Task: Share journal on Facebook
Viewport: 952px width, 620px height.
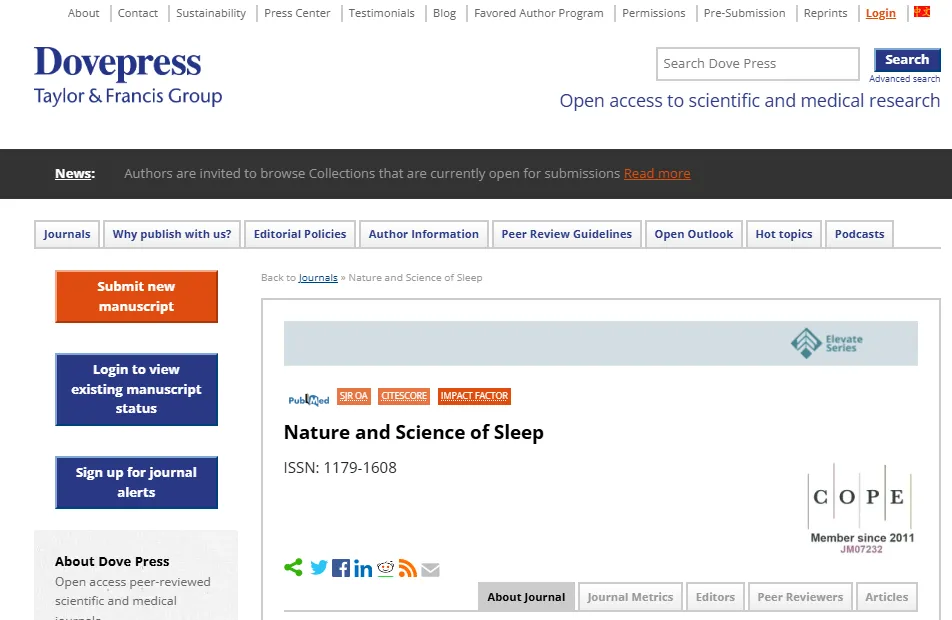Action: [x=341, y=568]
